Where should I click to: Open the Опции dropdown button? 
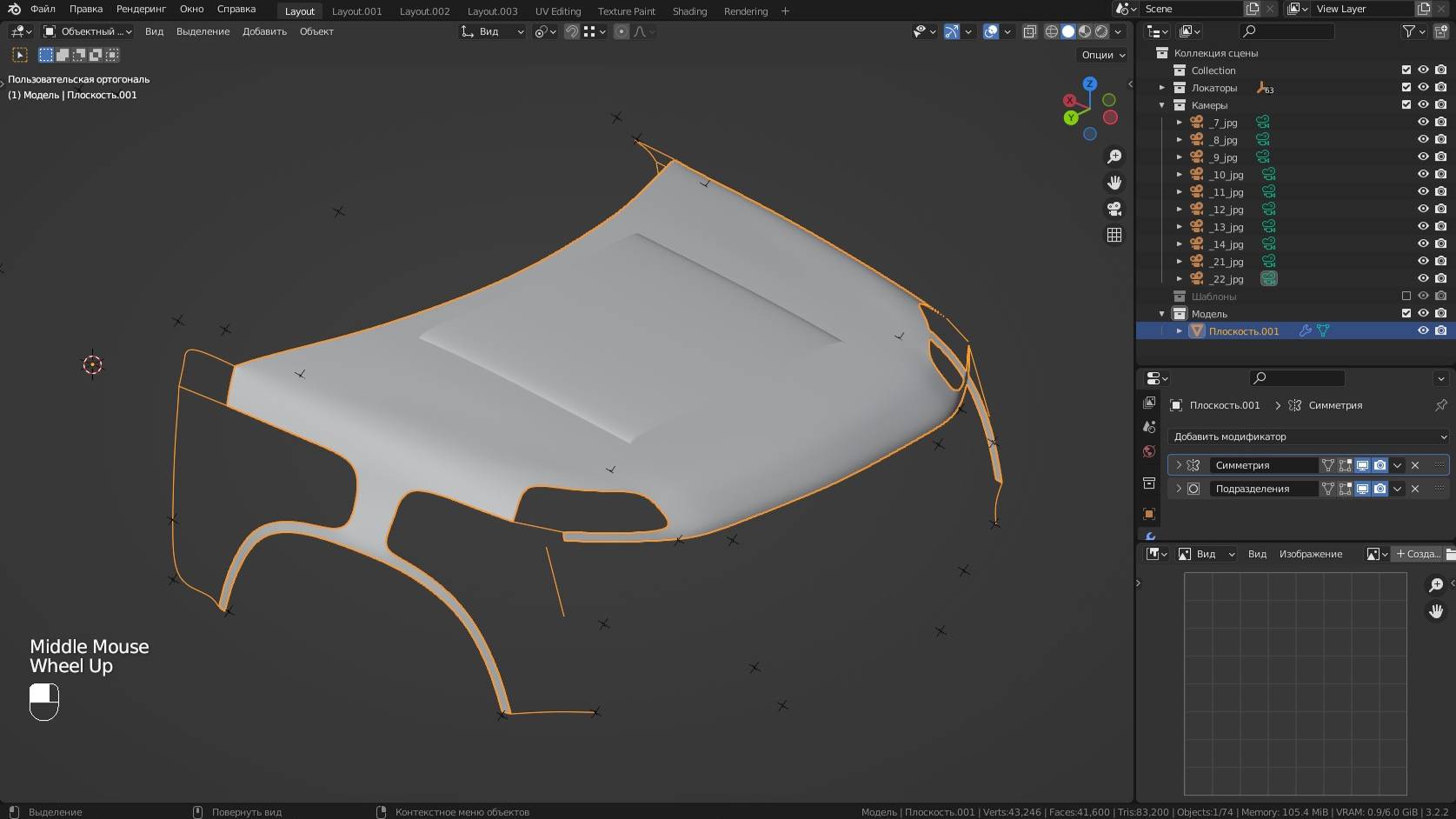tap(1102, 55)
